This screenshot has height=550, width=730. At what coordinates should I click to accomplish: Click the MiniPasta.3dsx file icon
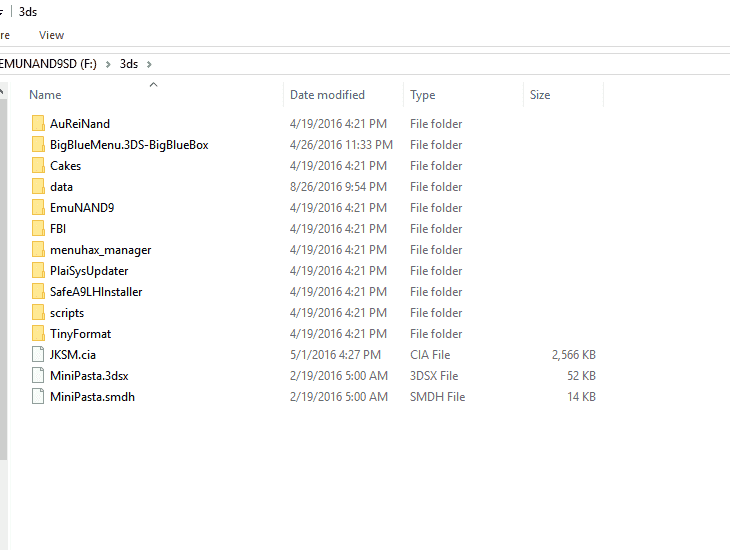pyautogui.click(x=38, y=375)
